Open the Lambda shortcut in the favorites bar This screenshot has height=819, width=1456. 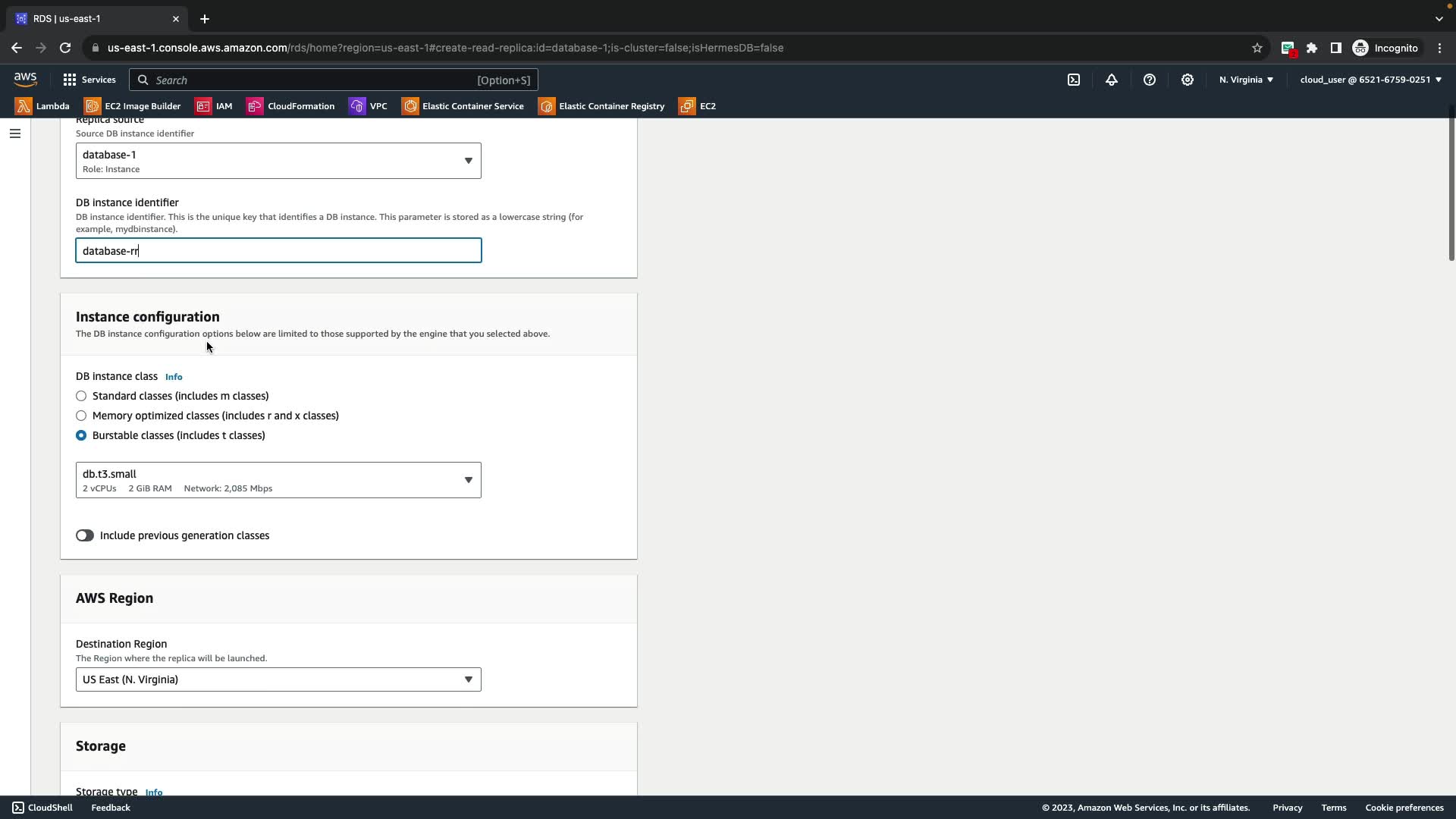pyautogui.click(x=42, y=106)
